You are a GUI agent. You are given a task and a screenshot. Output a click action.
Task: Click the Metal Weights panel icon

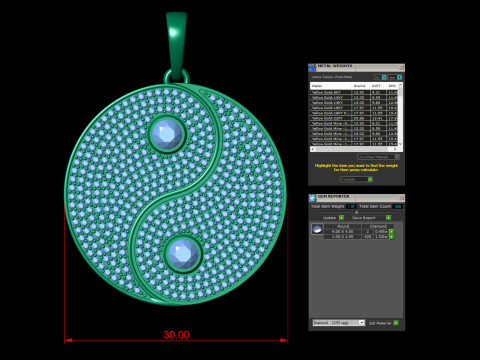point(312,68)
